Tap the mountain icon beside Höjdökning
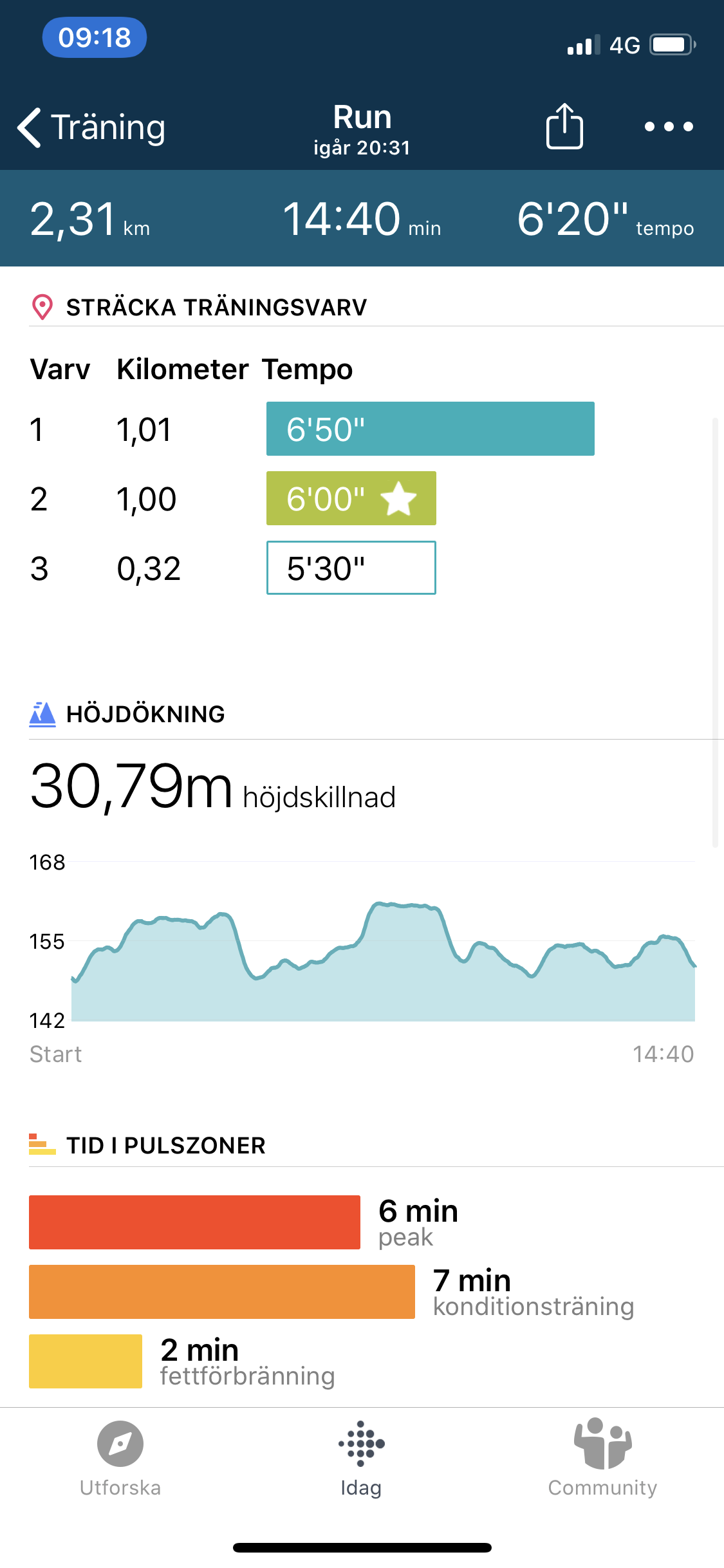The height and width of the screenshot is (1568, 724). [42, 714]
